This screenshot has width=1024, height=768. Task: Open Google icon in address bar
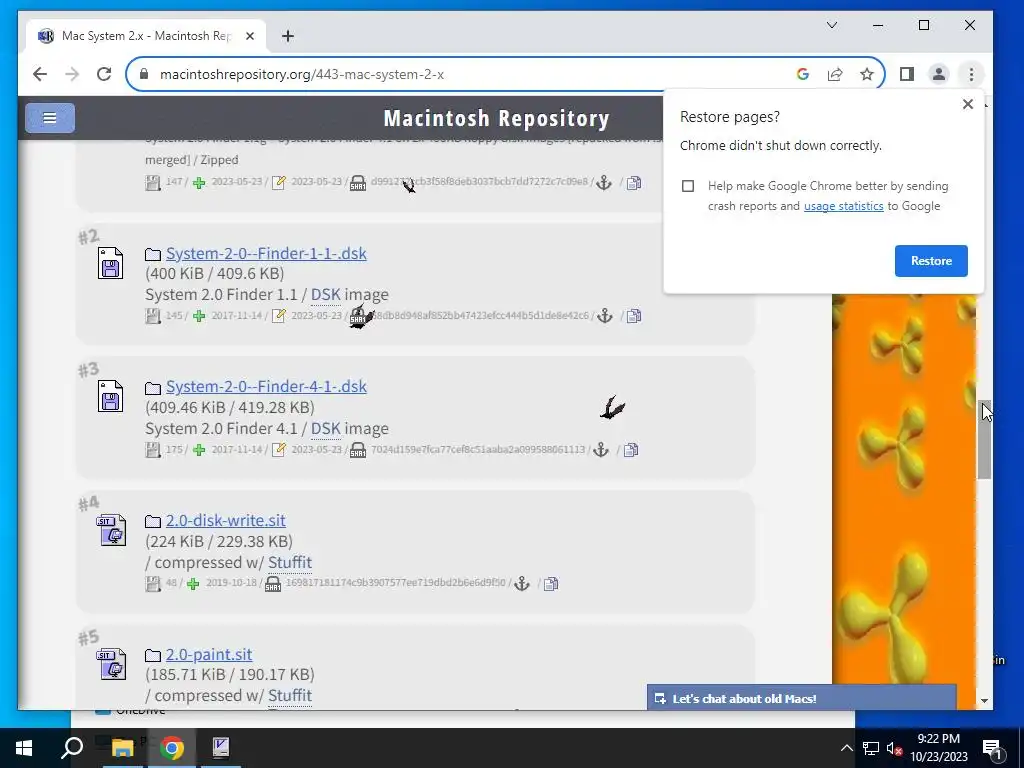point(803,74)
